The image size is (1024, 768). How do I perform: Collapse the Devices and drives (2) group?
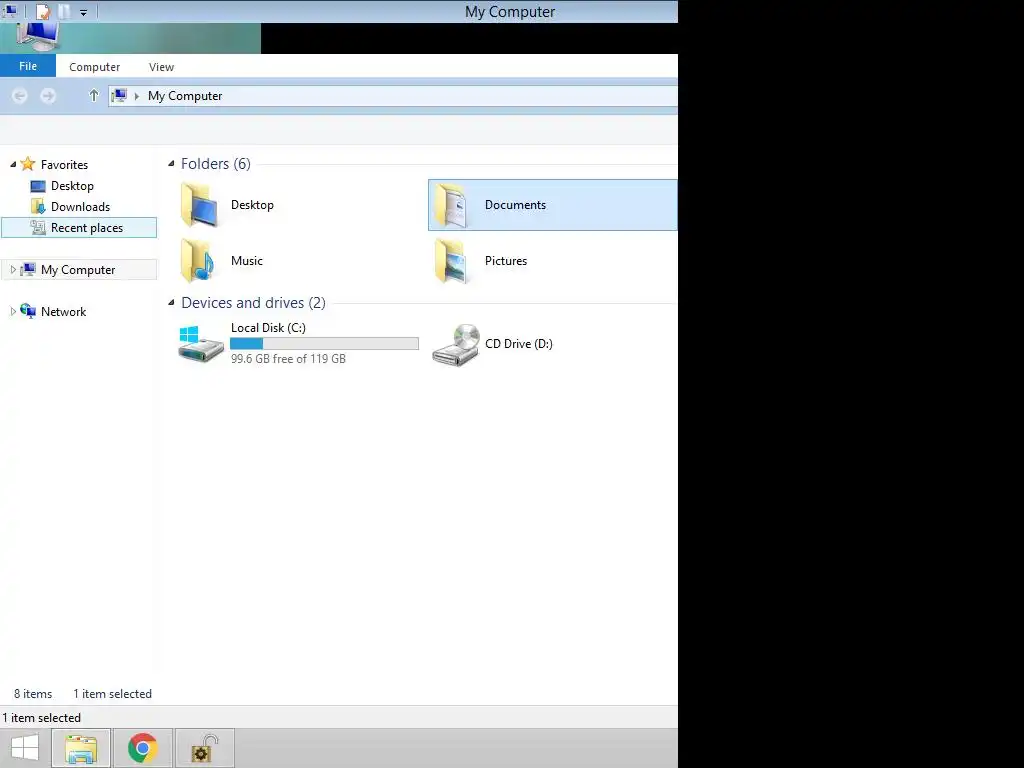[171, 302]
